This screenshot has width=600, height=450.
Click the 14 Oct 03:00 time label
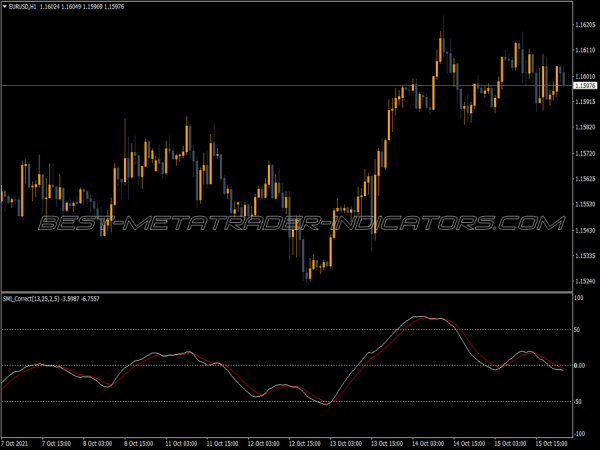point(428,444)
